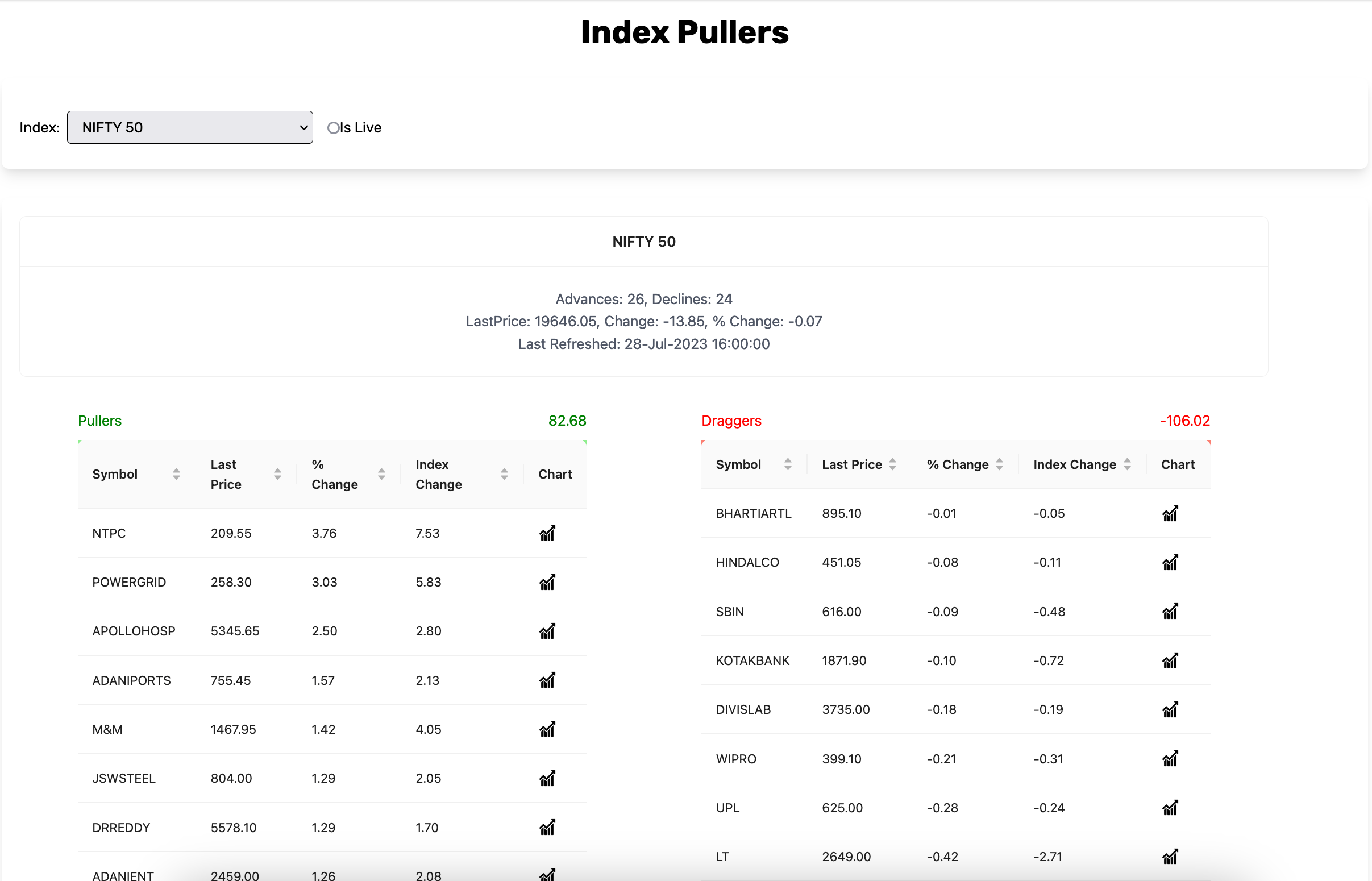Open DRREDDY's chart

pos(547,827)
